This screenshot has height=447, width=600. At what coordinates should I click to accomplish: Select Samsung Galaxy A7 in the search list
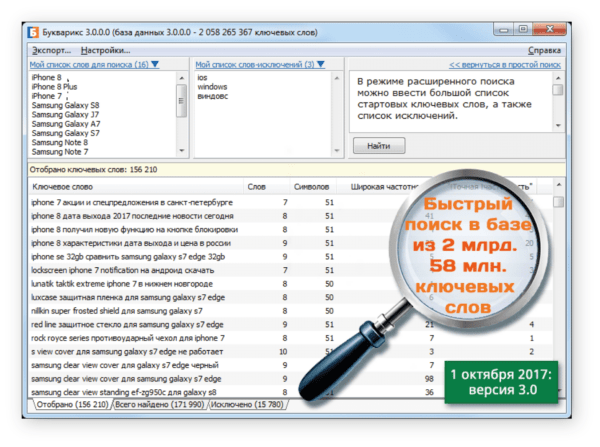66,124
